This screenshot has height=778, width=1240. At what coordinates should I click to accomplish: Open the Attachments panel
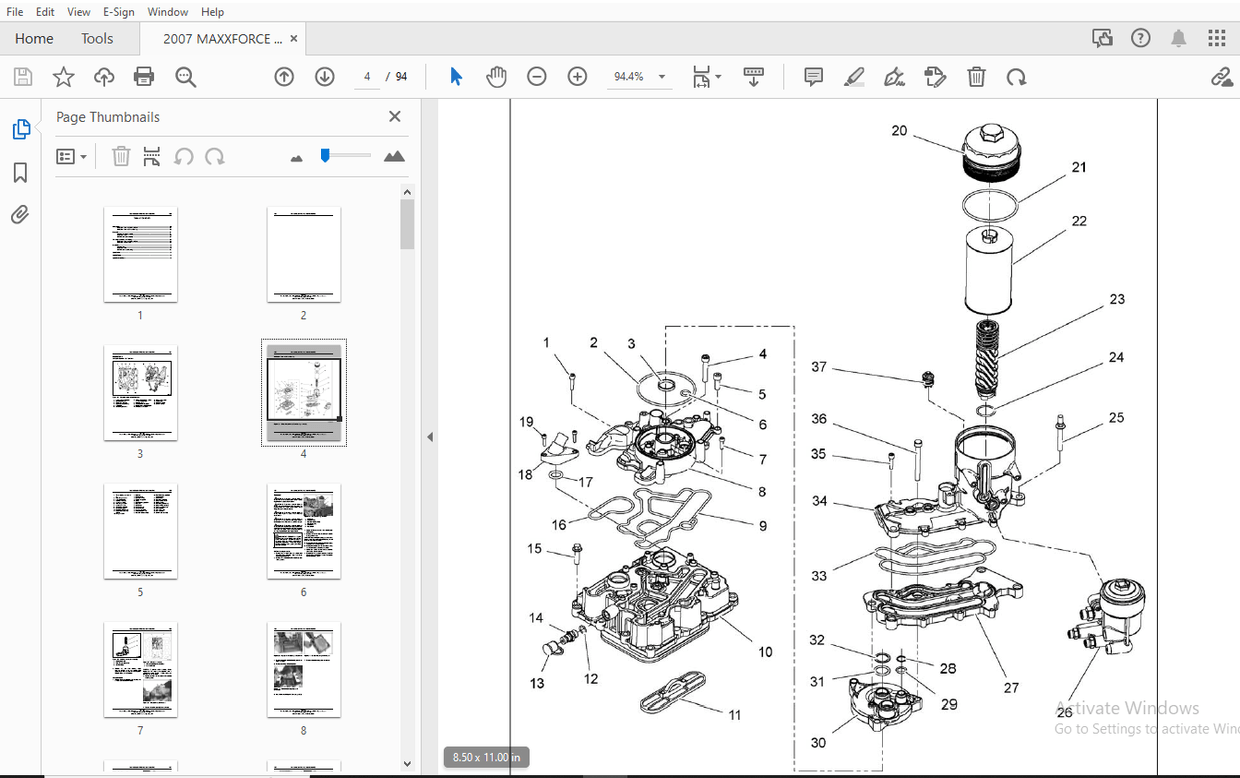[21, 214]
